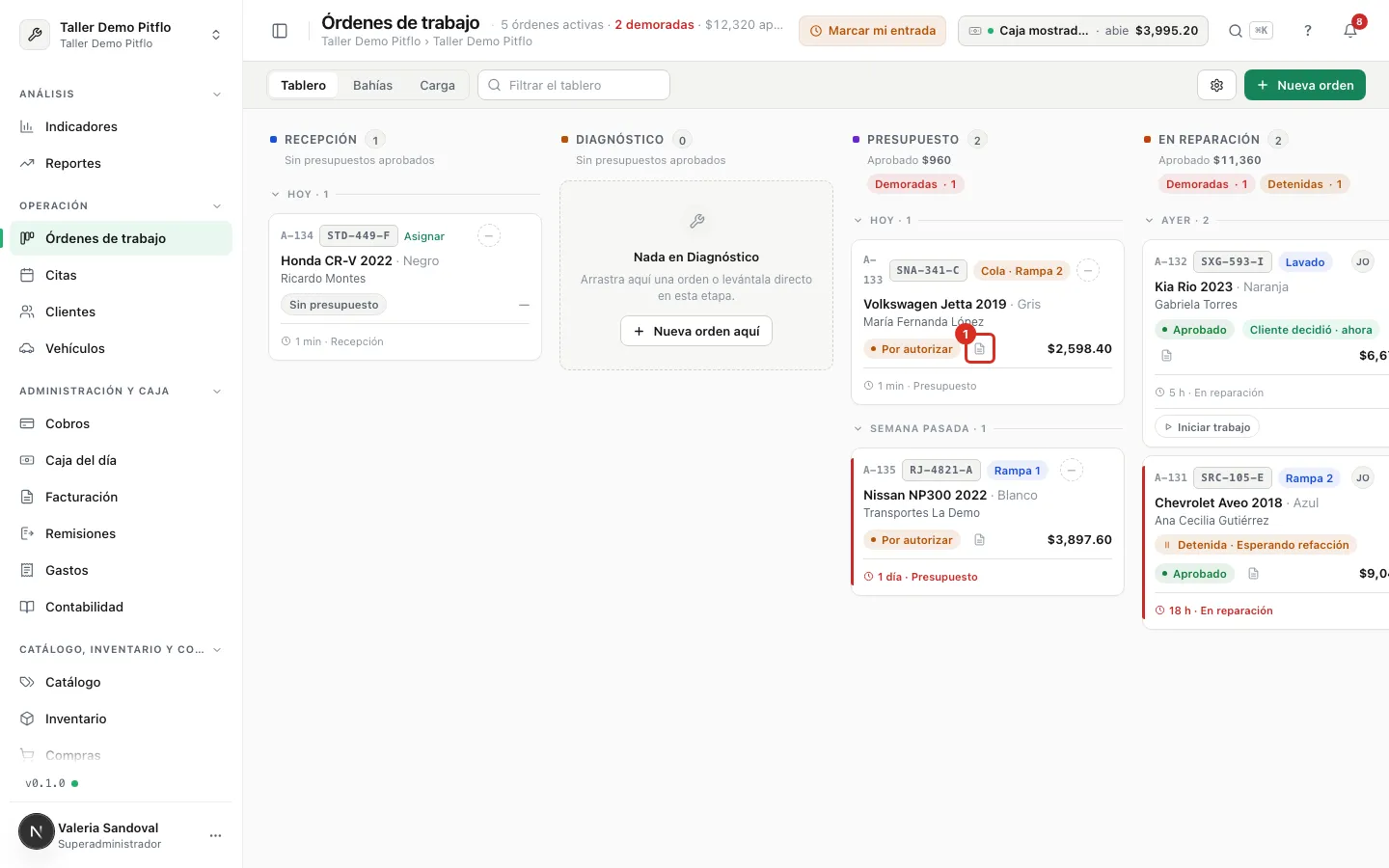Screen dimensions: 1389x868
Task: Open Gastos in sidebar
Action: pyautogui.click(x=121, y=570)
